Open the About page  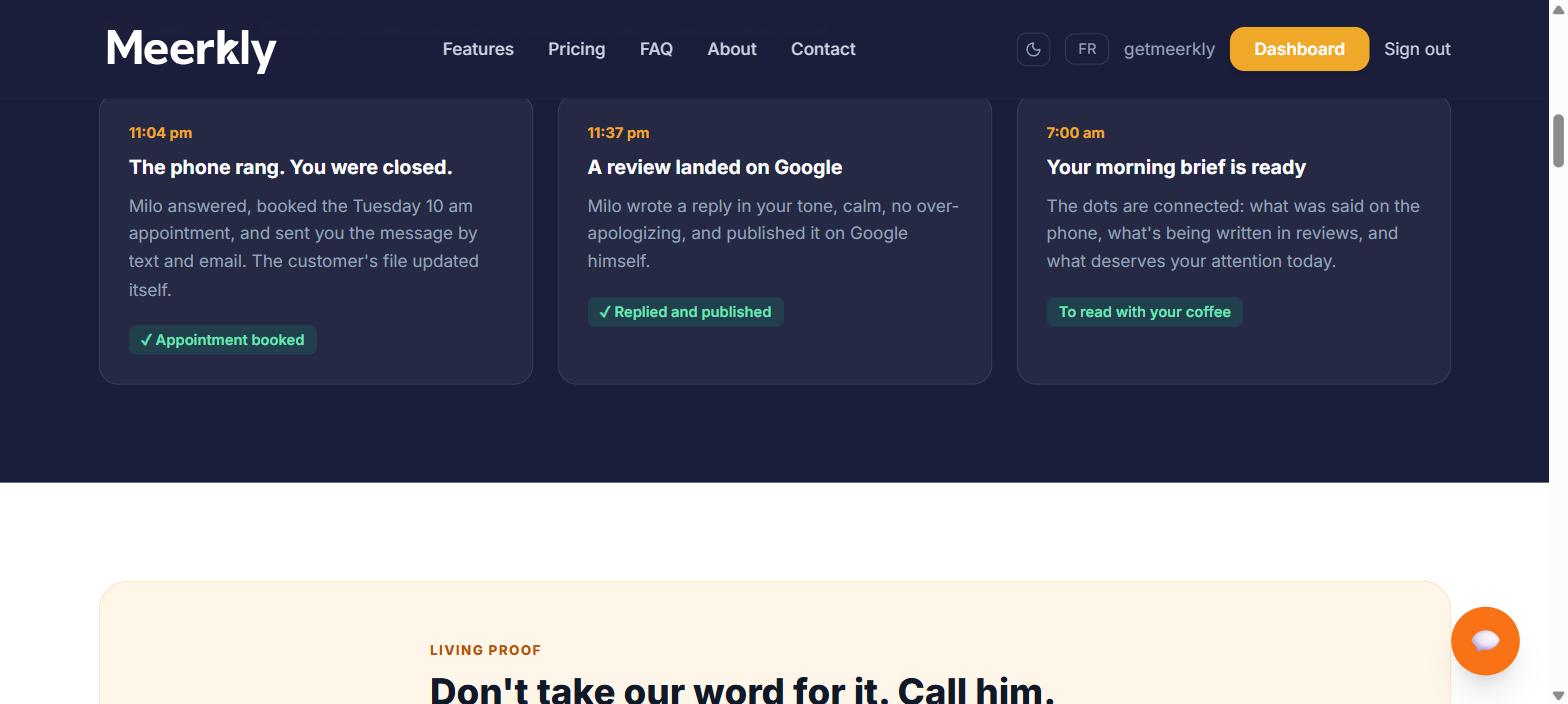[x=732, y=49]
